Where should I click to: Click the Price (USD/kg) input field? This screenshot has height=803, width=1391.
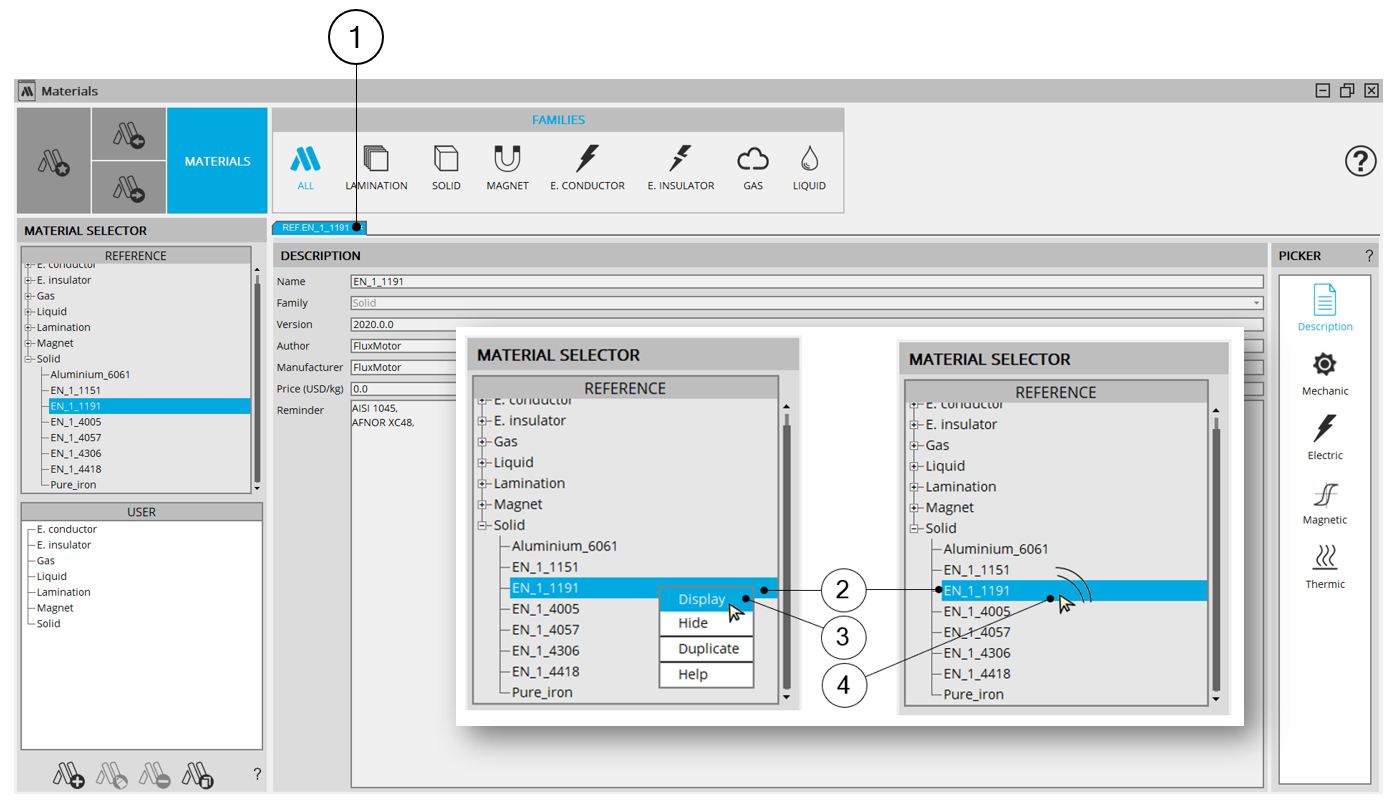pos(806,389)
